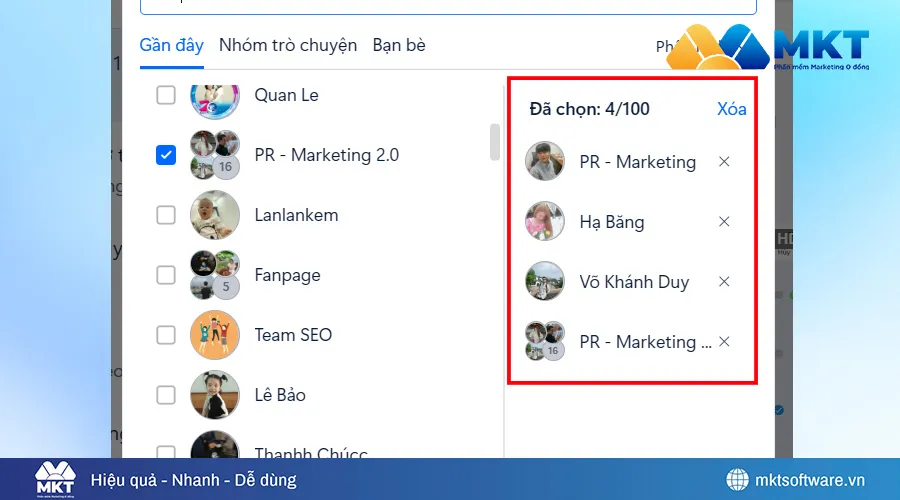Viewport: 900px width, 500px height.
Task: Click Hạ Băng's avatar in selected panel
Action: click(545, 221)
